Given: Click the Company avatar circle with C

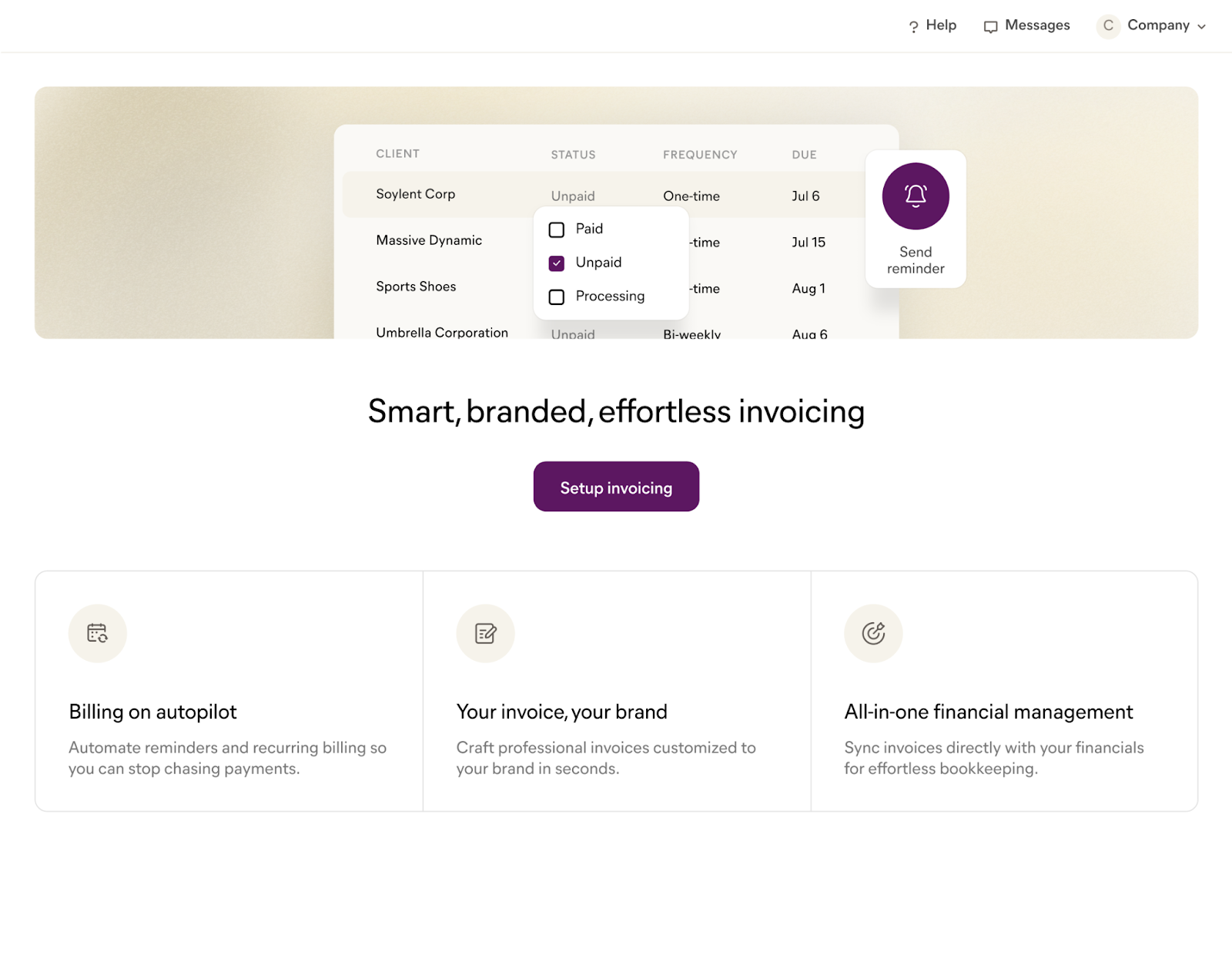Looking at the screenshot, I should tap(1108, 25).
